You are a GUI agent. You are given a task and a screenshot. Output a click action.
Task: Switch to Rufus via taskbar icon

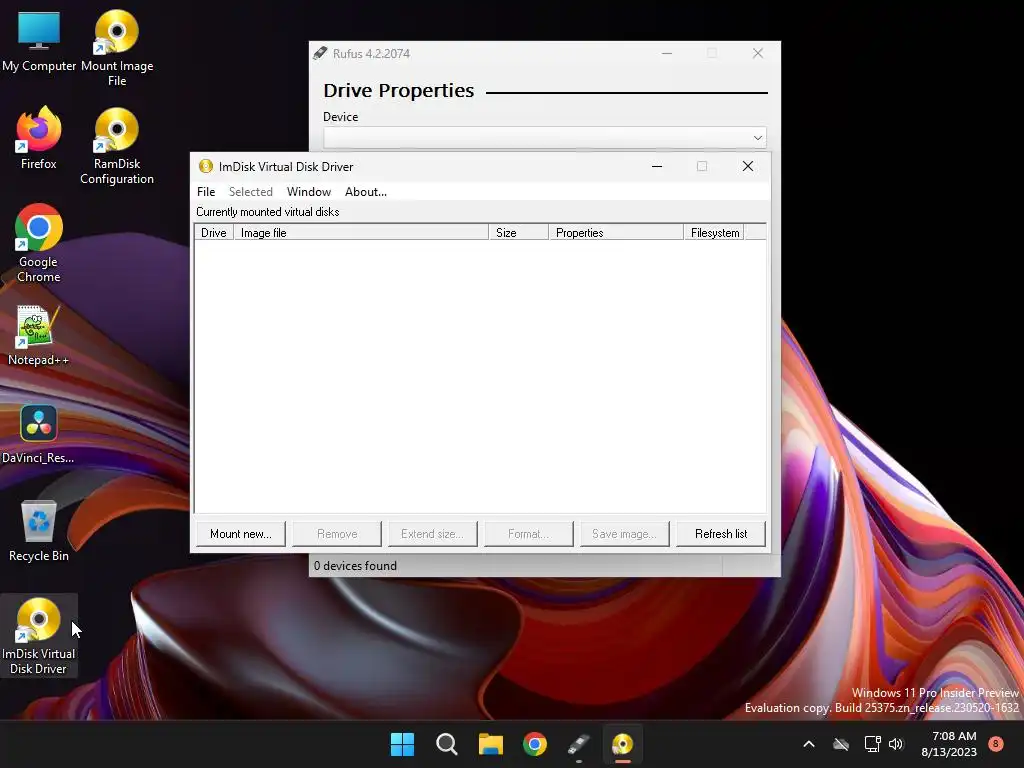click(x=579, y=744)
